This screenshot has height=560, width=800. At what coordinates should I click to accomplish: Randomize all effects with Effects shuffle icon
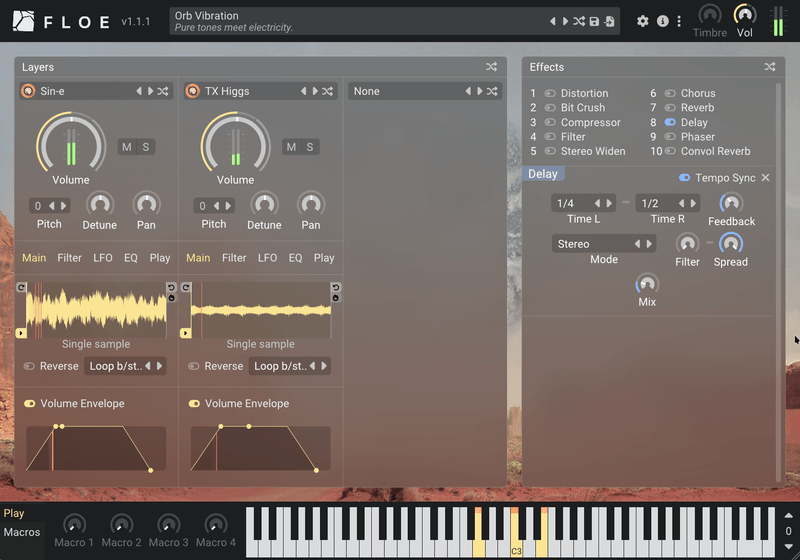(770, 67)
